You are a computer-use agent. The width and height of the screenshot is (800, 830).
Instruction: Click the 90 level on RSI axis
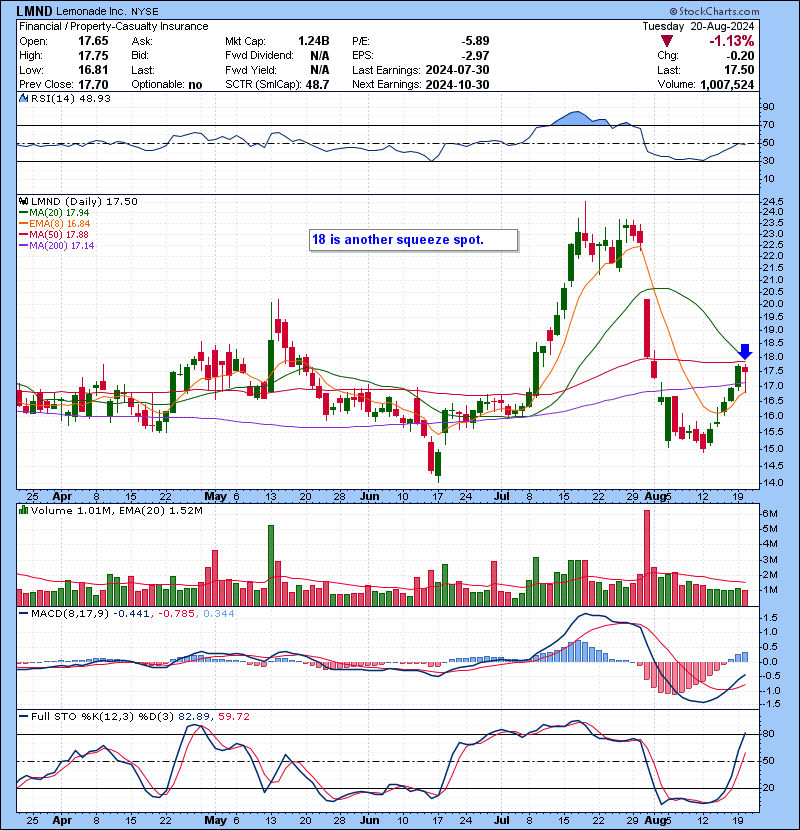pos(768,107)
